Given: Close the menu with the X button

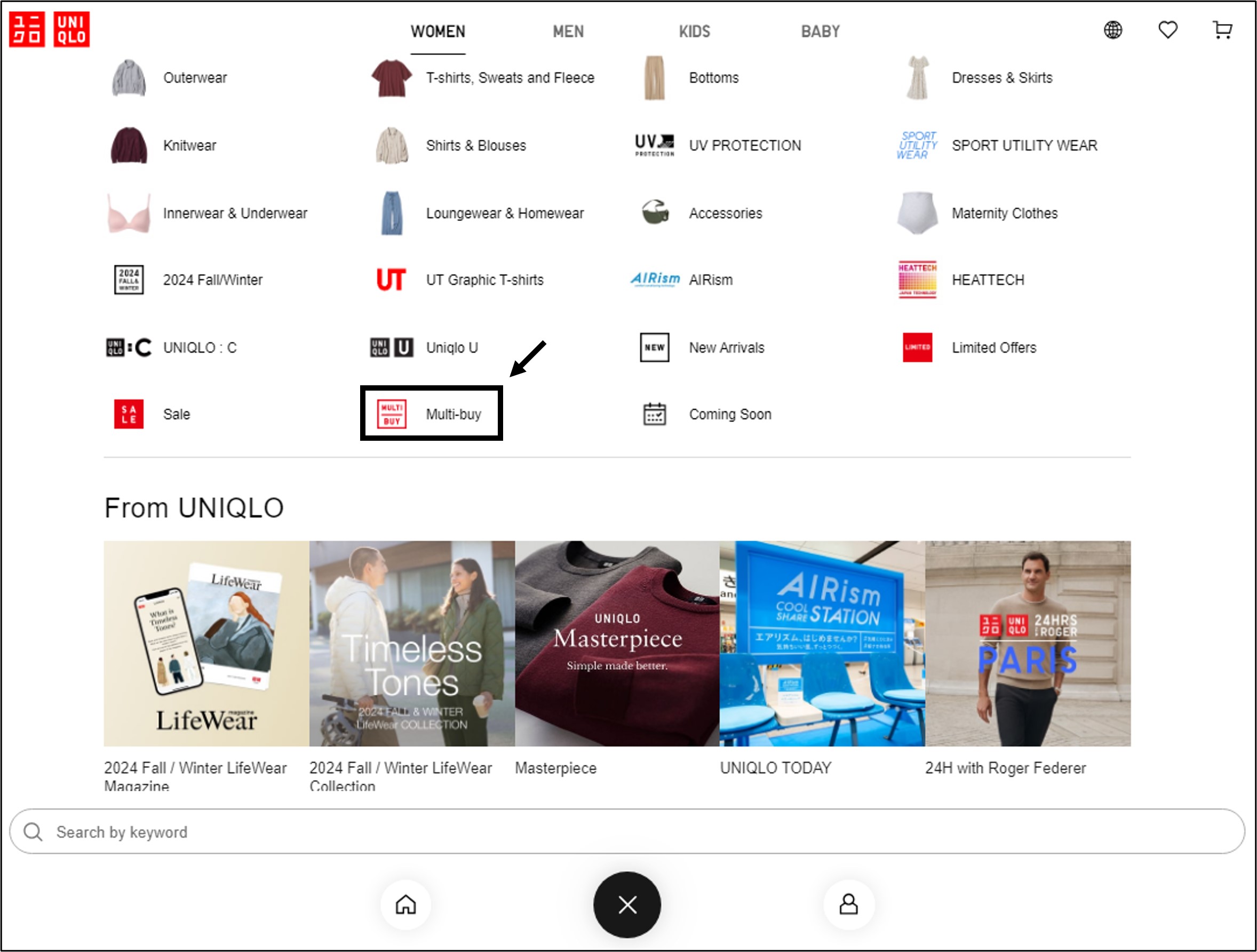Looking at the screenshot, I should click(627, 905).
